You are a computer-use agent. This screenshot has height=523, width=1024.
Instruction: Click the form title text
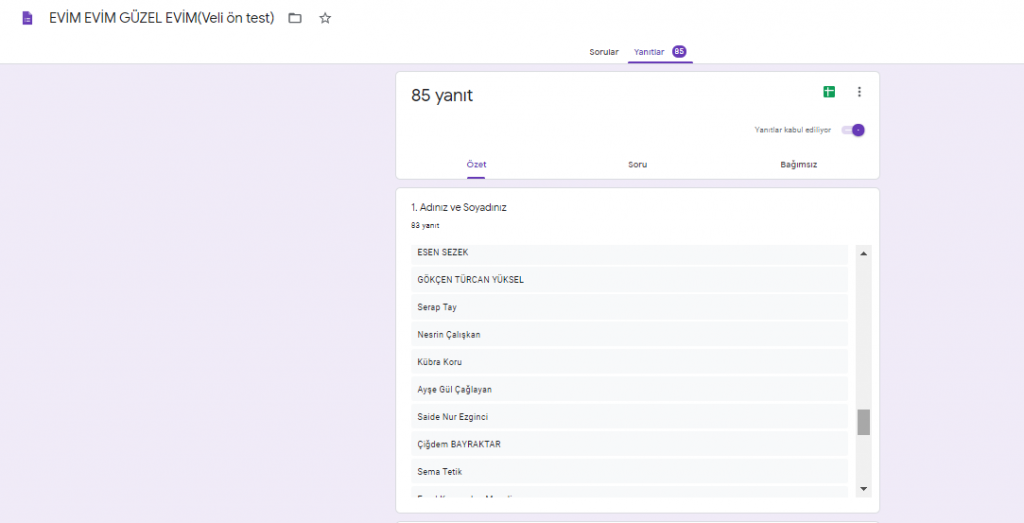pyautogui.click(x=161, y=18)
